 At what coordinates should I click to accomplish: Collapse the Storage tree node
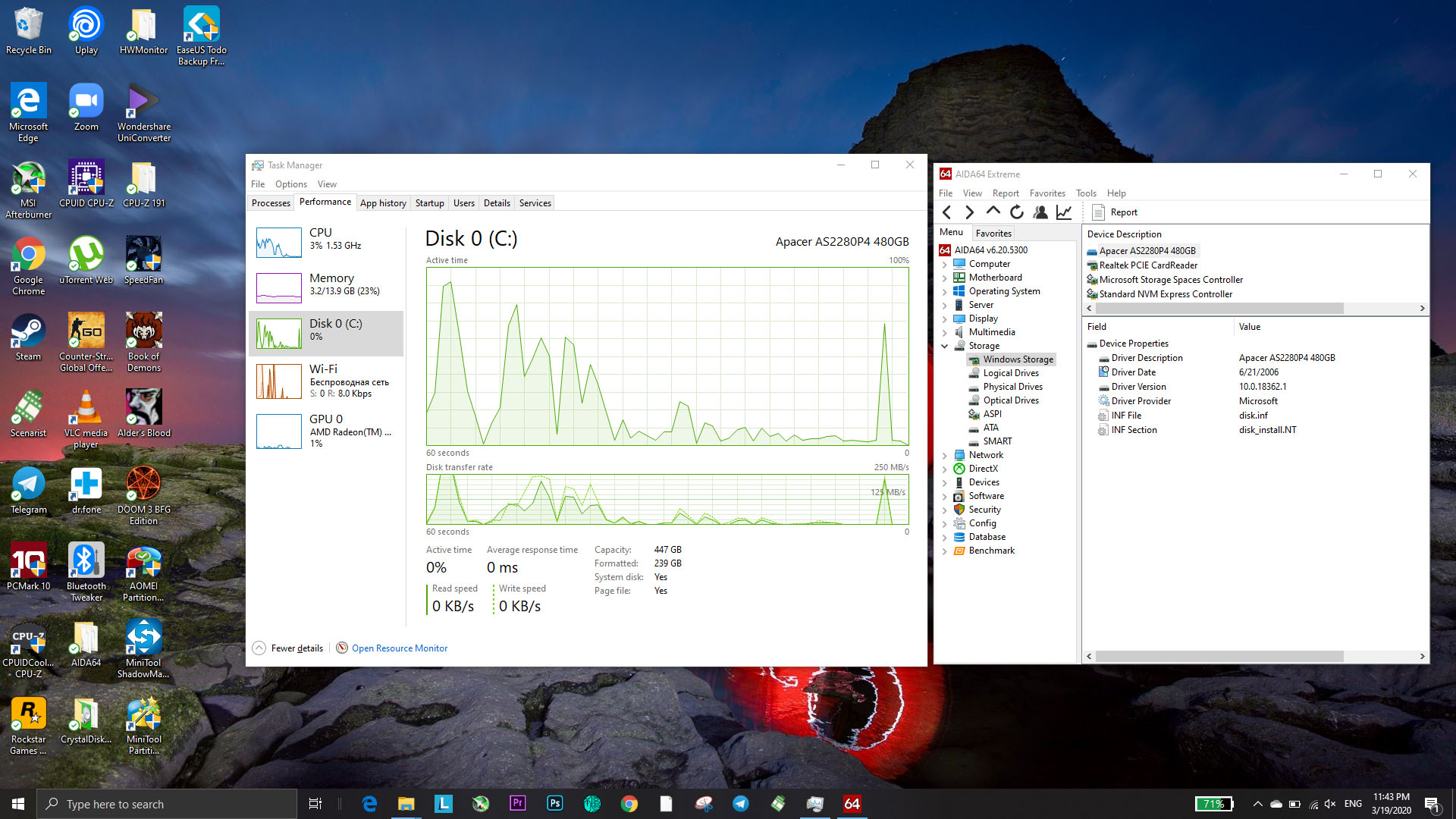tap(945, 346)
